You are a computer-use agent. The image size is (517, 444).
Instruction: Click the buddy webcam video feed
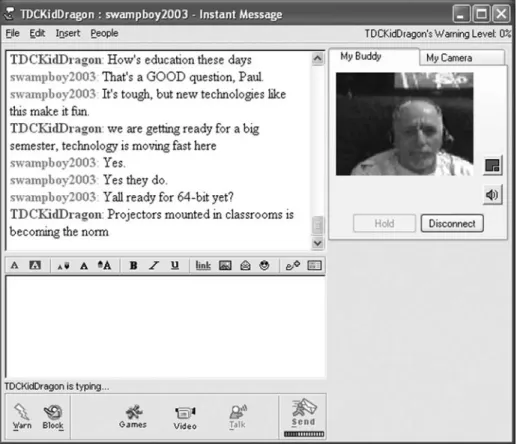click(x=404, y=124)
